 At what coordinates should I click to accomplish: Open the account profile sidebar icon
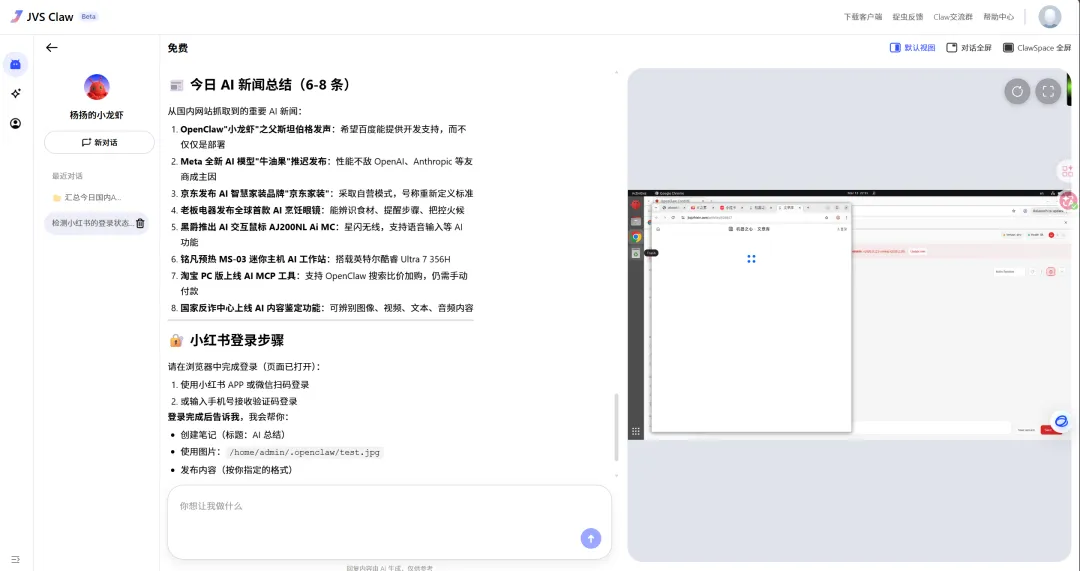[x=15, y=123]
